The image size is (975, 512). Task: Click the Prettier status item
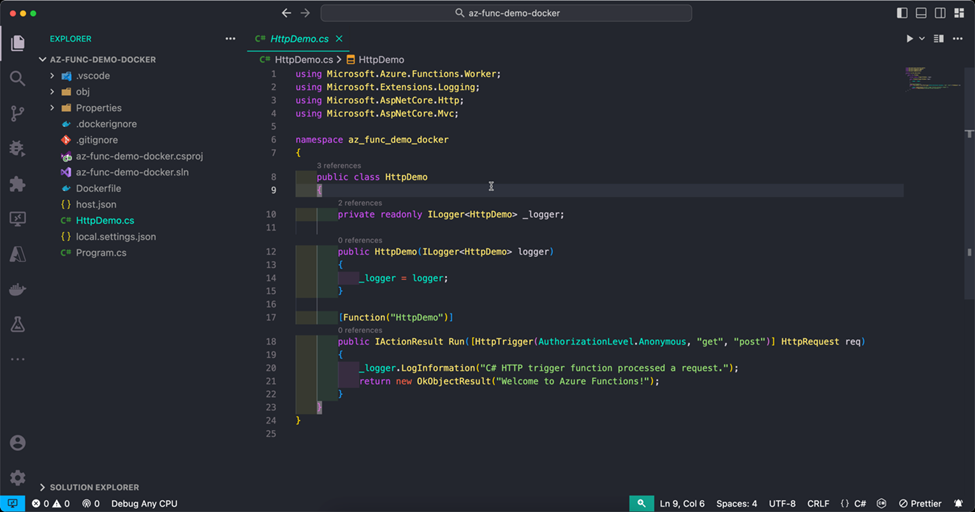coord(920,503)
